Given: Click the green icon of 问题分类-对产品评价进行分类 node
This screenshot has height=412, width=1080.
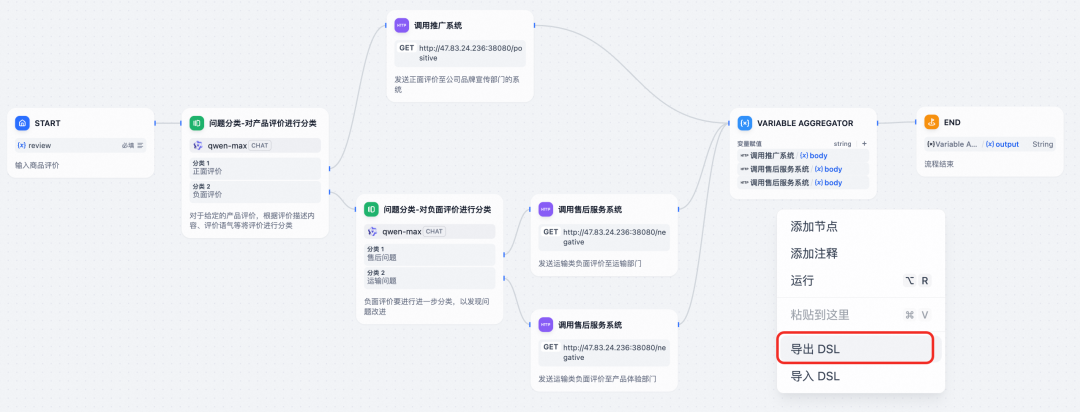Looking at the screenshot, I should (x=197, y=123).
